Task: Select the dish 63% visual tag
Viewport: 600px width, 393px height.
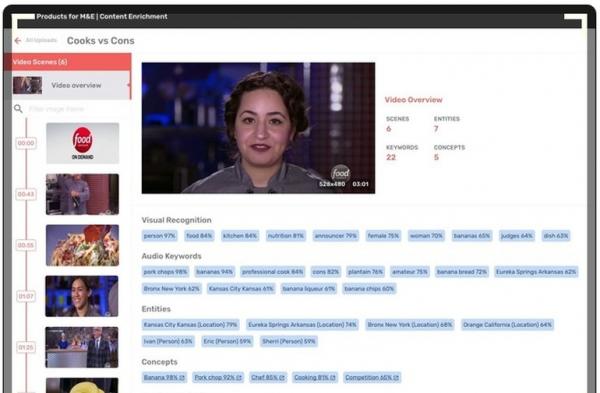Action: click(556, 236)
